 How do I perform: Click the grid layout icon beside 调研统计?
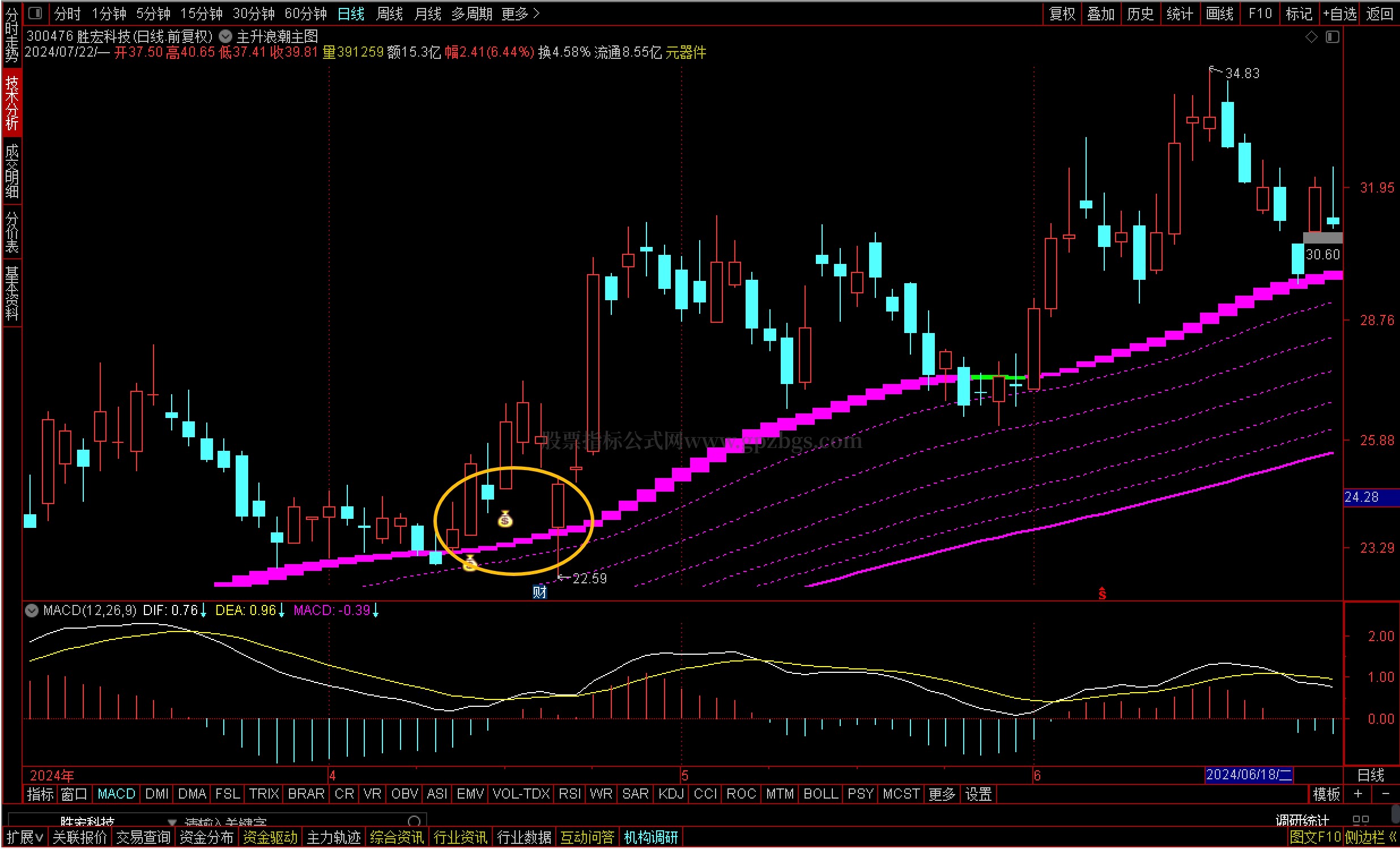coord(1360,821)
